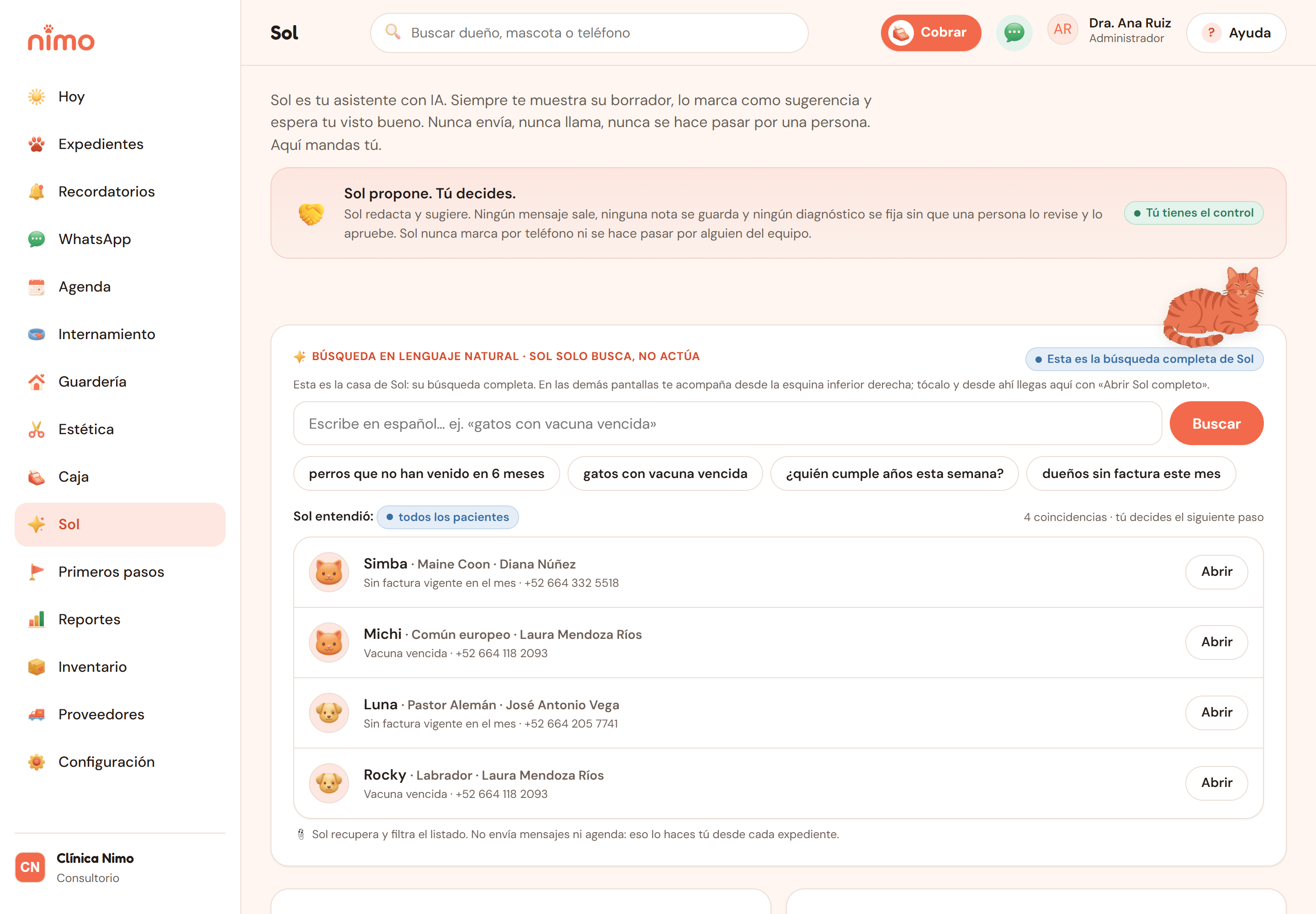This screenshot has width=1316, height=914.
Task: Click the box icon beside Inventario
Action: tap(37, 667)
